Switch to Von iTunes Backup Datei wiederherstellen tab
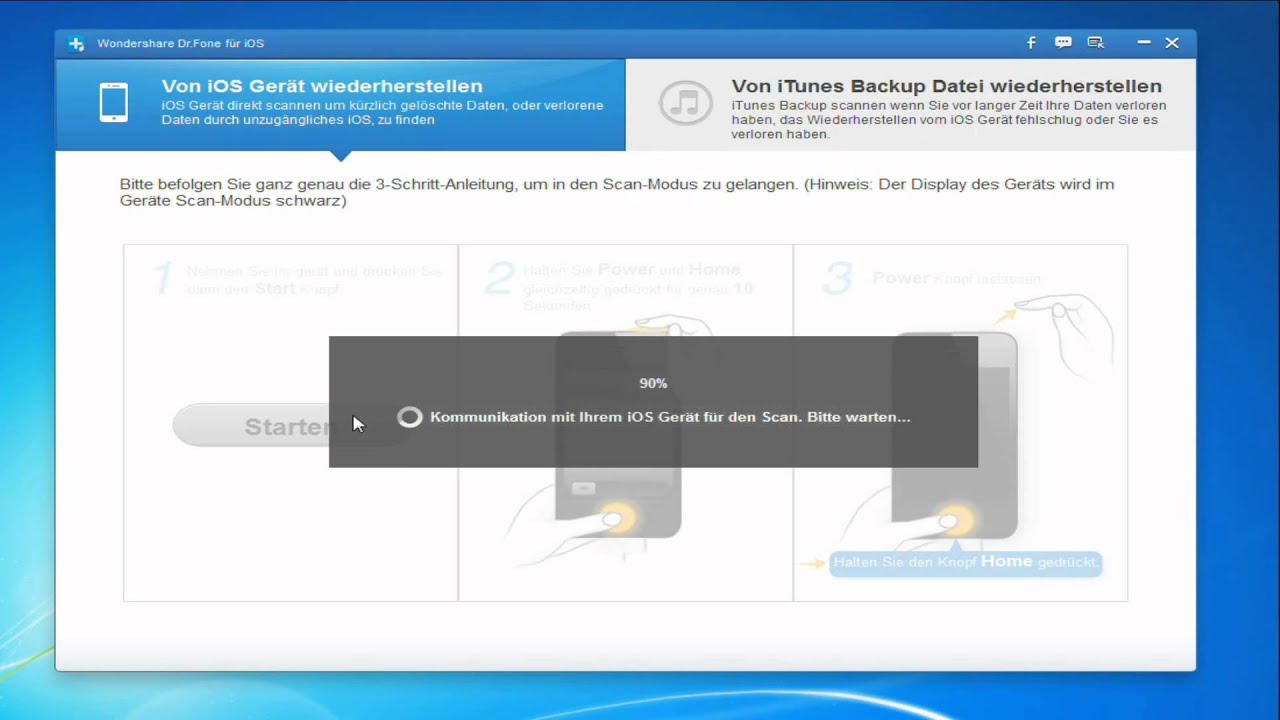This screenshot has height=720, width=1280. [911, 104]
